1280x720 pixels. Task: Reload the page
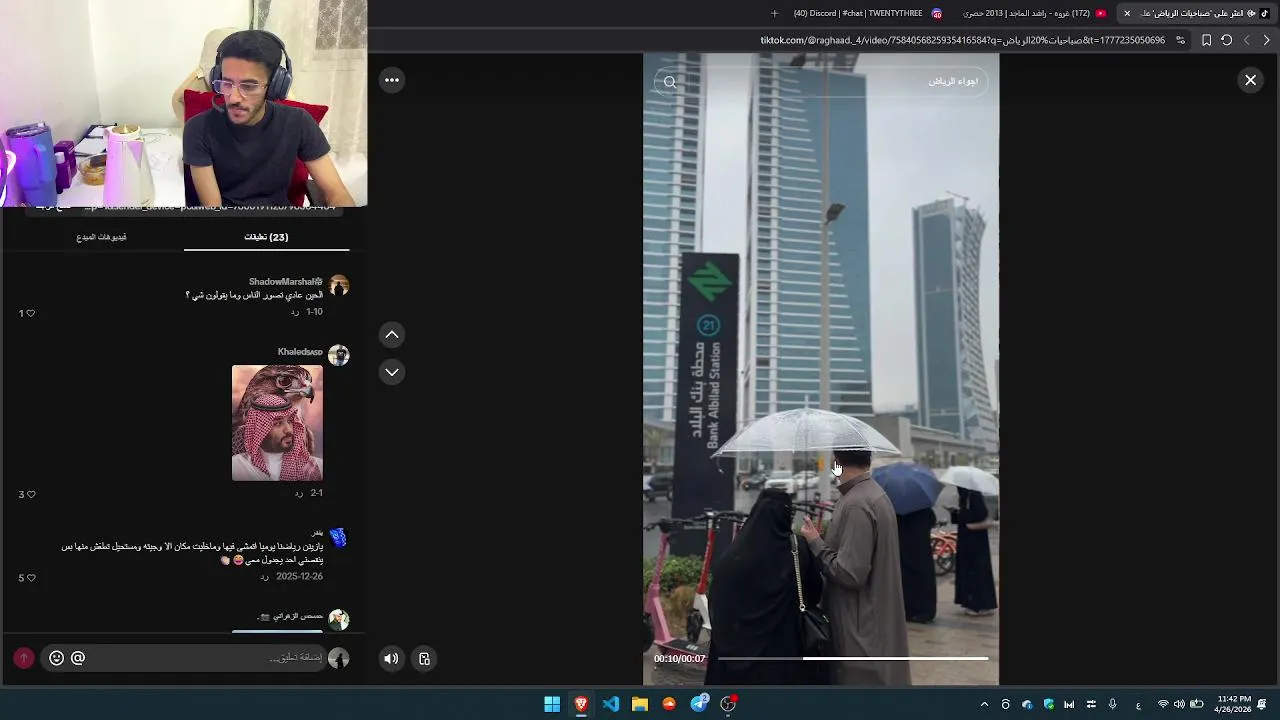(1226, 40)
